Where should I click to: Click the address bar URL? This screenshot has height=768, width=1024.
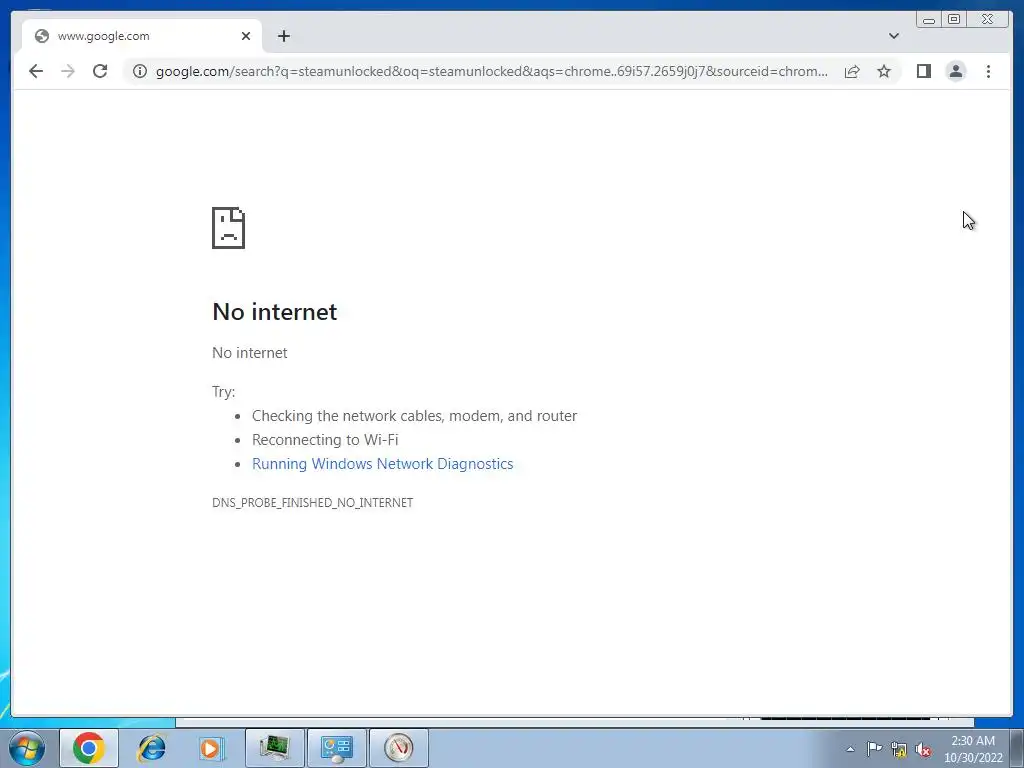pos(491,71)
